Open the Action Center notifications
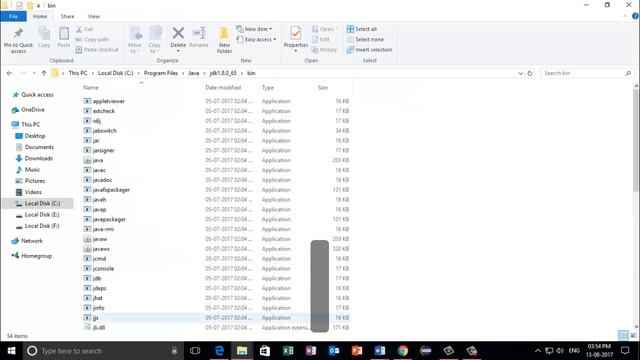The image size is (640, 360). click(x=625, y=351)
